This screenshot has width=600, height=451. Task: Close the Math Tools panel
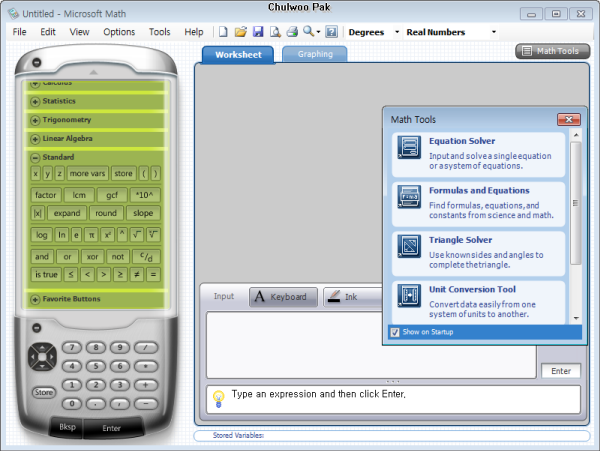click(x=569, y=120)
